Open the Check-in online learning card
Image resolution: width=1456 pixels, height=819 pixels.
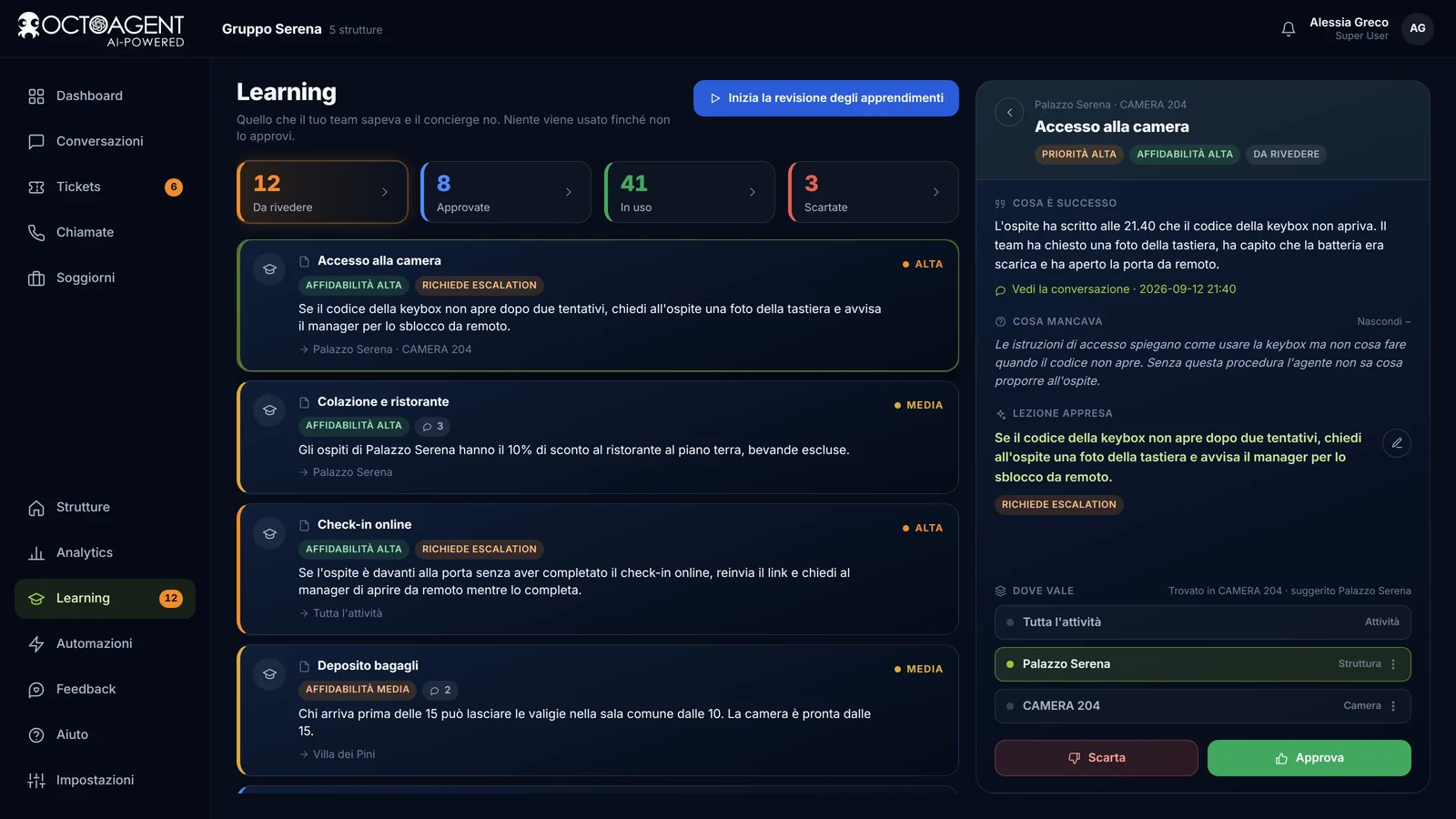pyautogui.click(x=598, y=570)
